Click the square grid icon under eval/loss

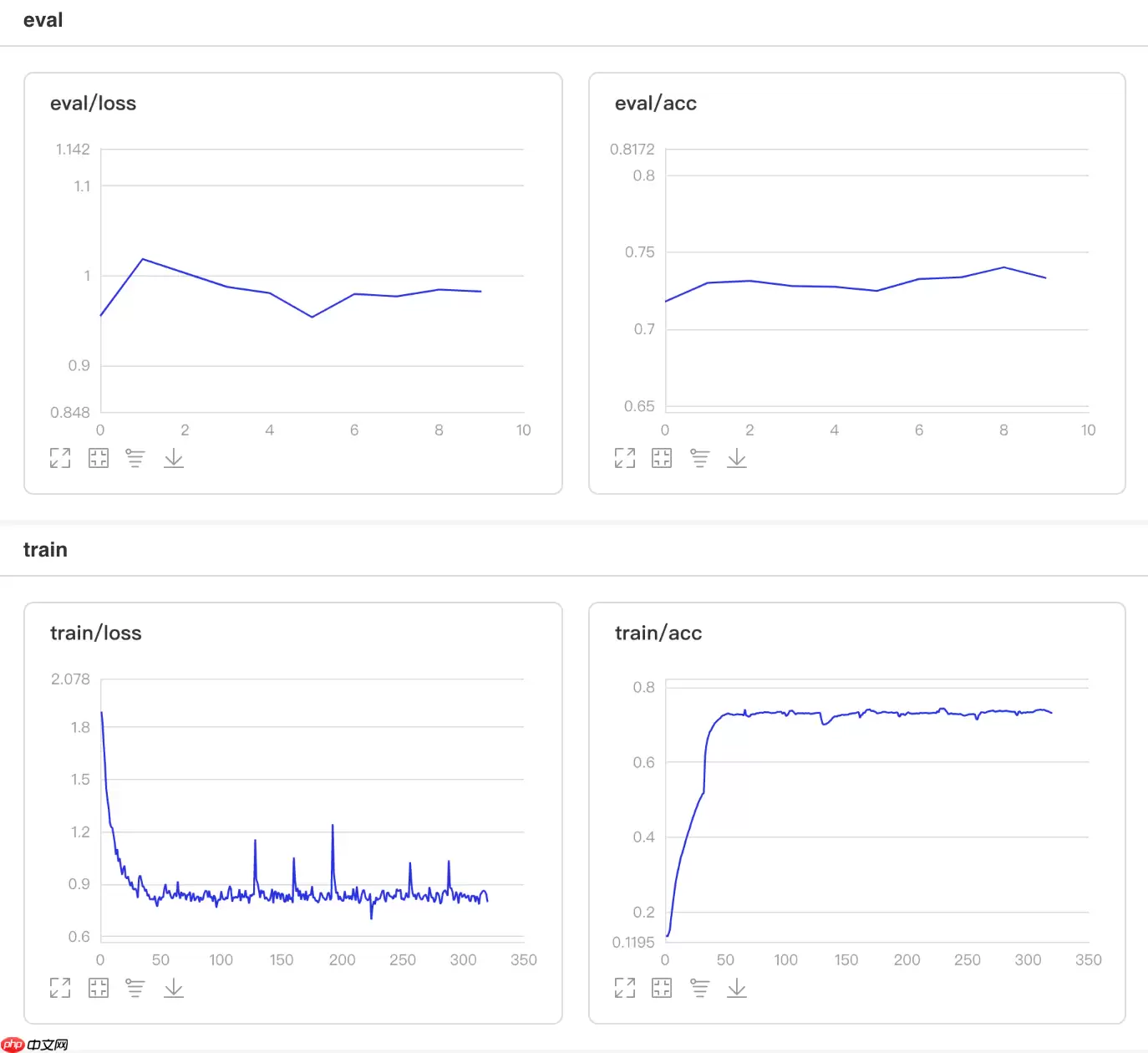point(99,458)
